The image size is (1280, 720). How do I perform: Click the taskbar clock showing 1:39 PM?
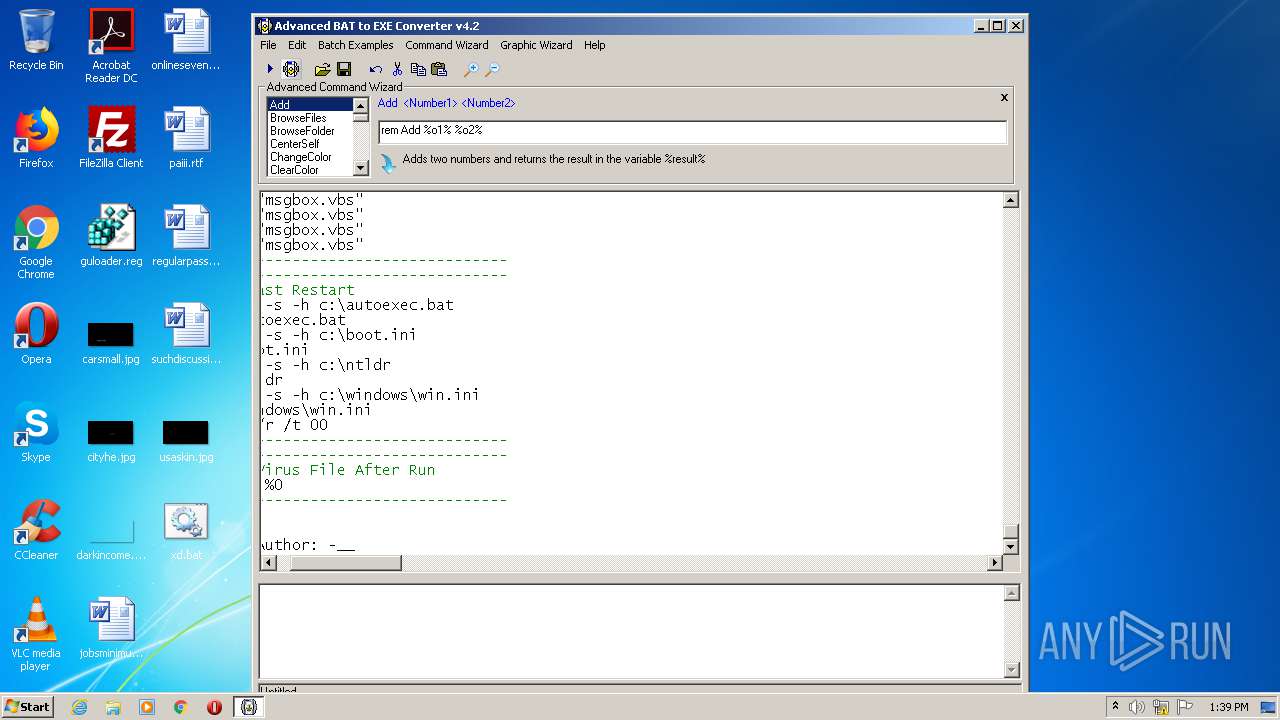(x=1228, y=707)
